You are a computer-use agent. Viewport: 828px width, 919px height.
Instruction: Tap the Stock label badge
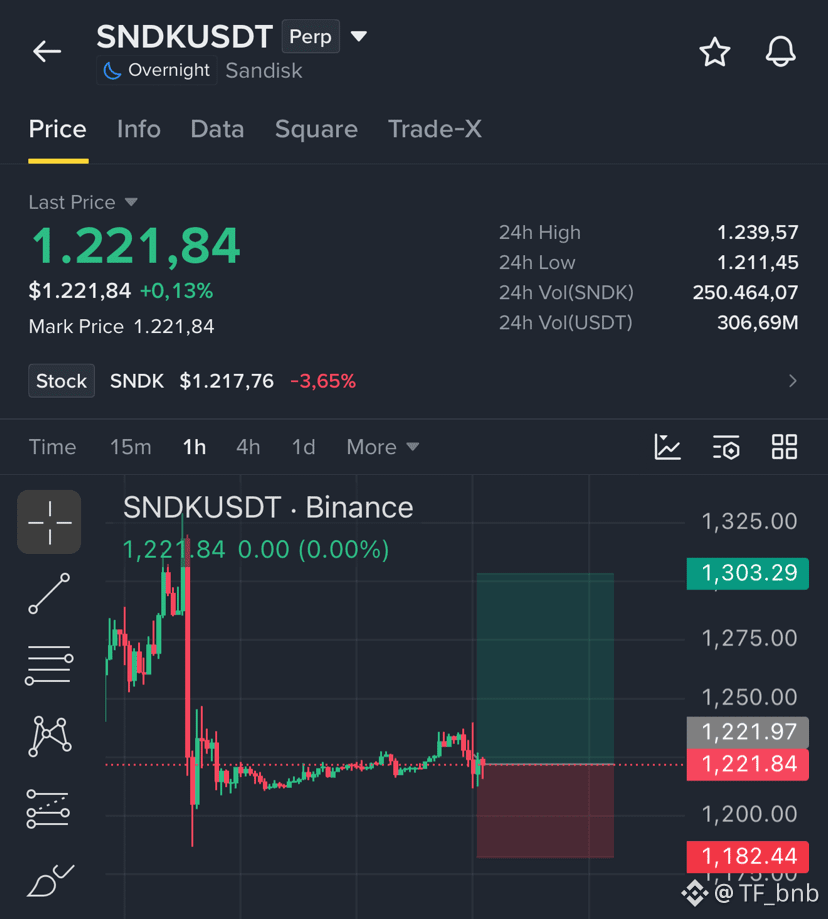point(62,381)
